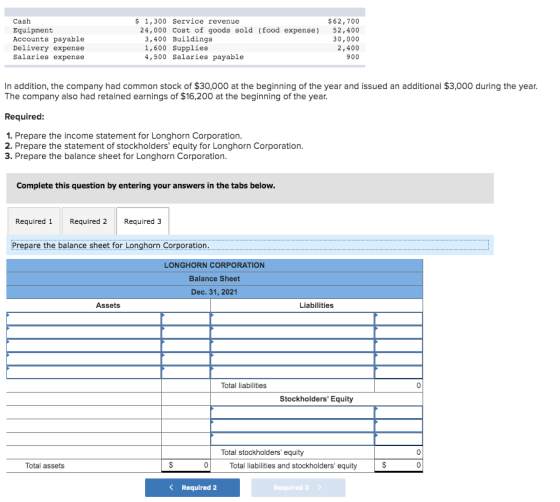The height and width of the screenshot is (502, 560).
Task: Click the Buildings 30,000 value
Action: pos(346,39)
